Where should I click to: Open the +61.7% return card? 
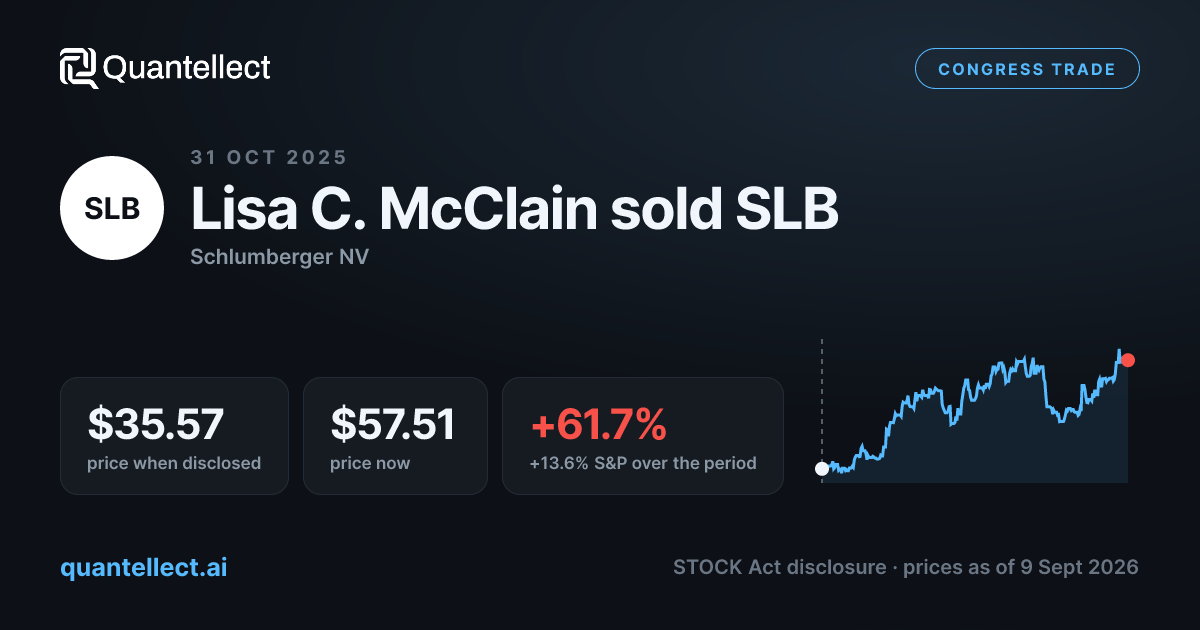643,436
